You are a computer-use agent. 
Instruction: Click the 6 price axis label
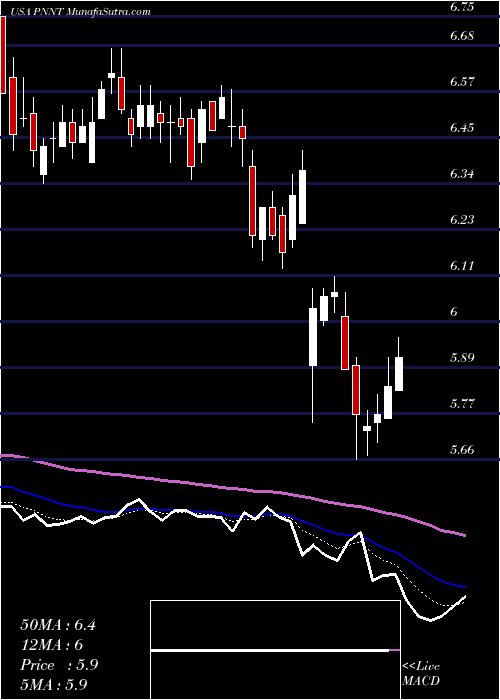pyautogui.click(x=454, y=312)
